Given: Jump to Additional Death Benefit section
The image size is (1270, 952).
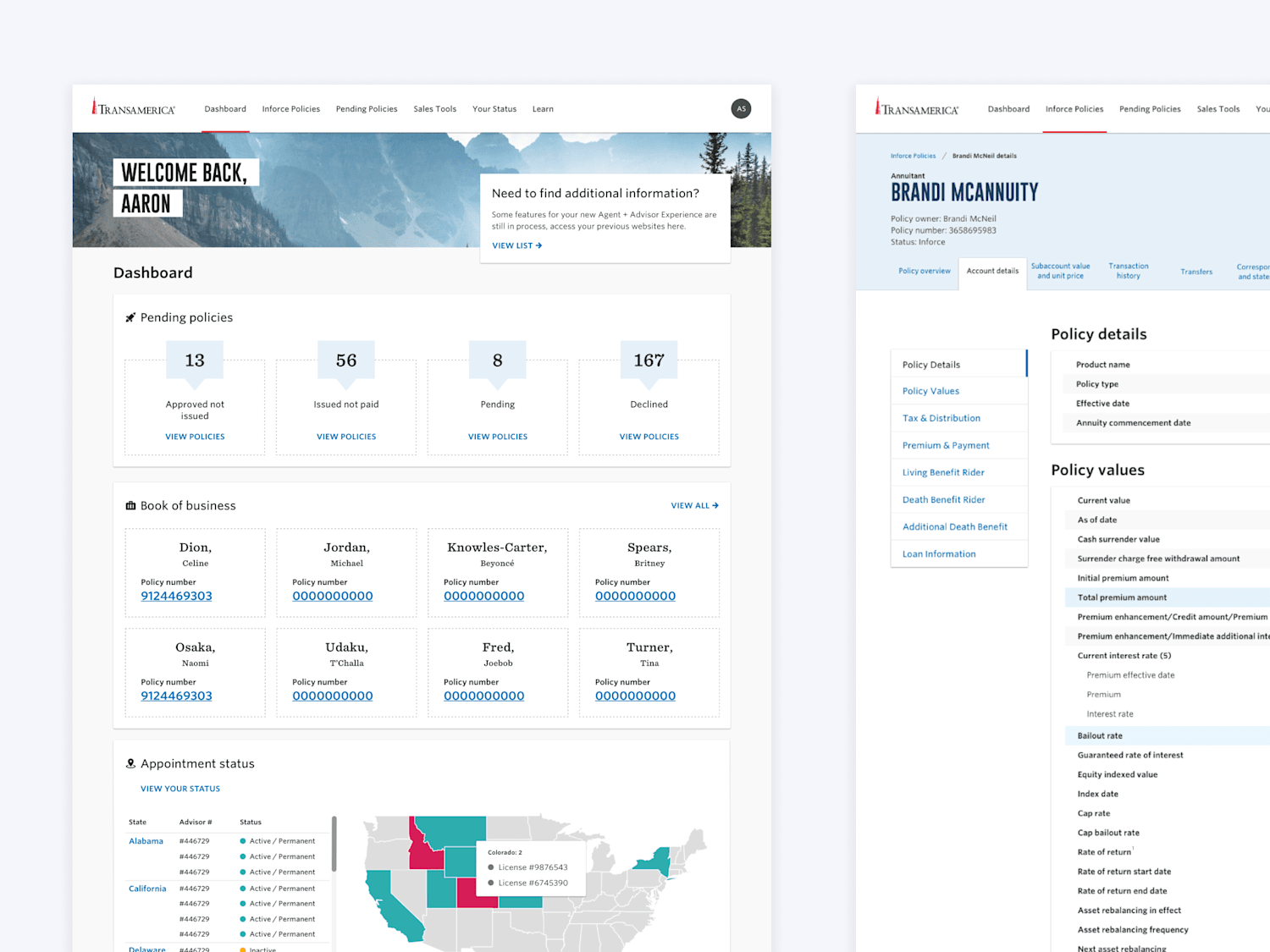Looking at the screenshot, I should 959,526.
